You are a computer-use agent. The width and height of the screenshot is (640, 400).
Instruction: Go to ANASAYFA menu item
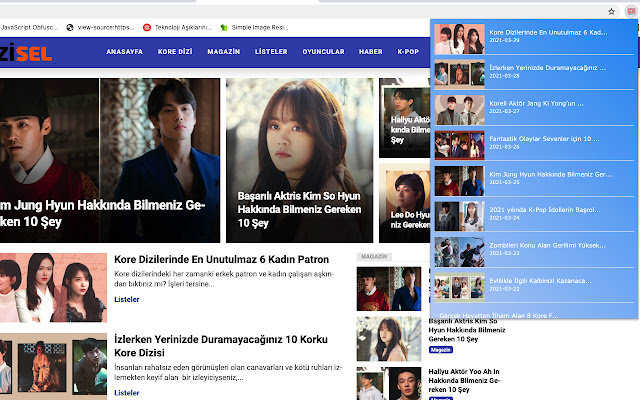coord(124,52)
